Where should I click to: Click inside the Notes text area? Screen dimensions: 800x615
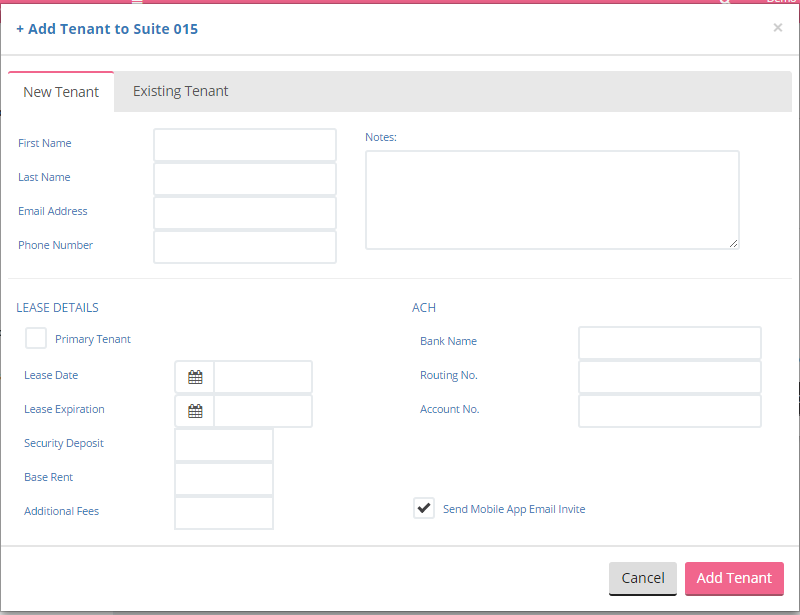(552, 199)
